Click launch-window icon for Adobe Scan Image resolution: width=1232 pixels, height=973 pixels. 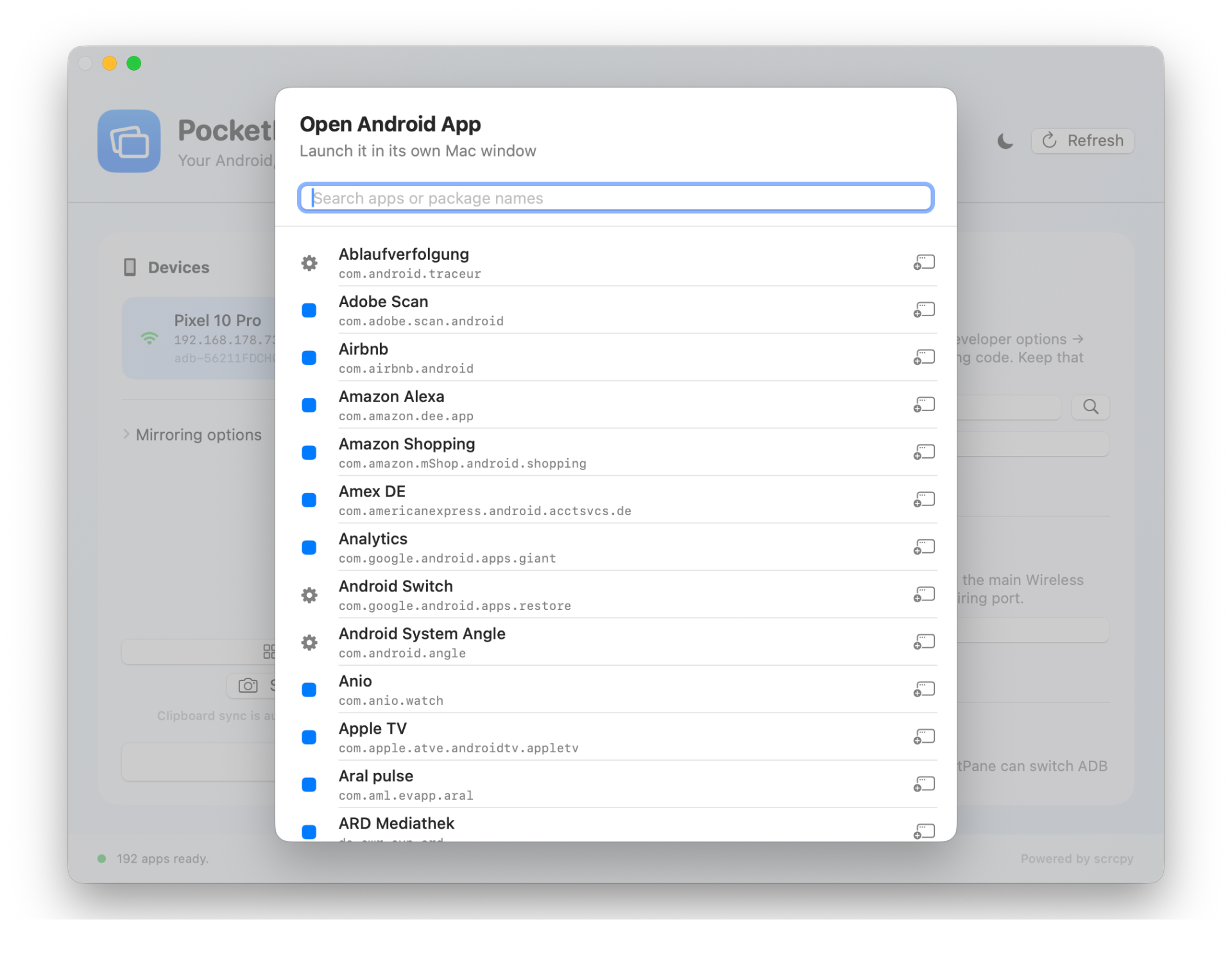(924, 310)
